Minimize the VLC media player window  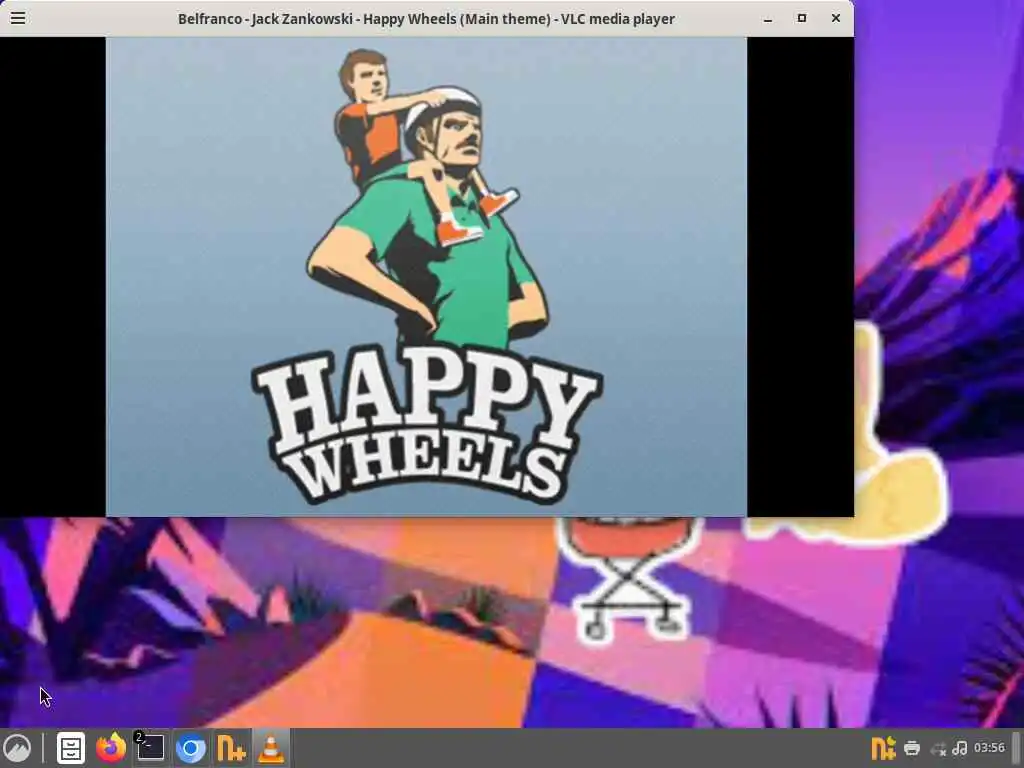[x=768, y=19]
